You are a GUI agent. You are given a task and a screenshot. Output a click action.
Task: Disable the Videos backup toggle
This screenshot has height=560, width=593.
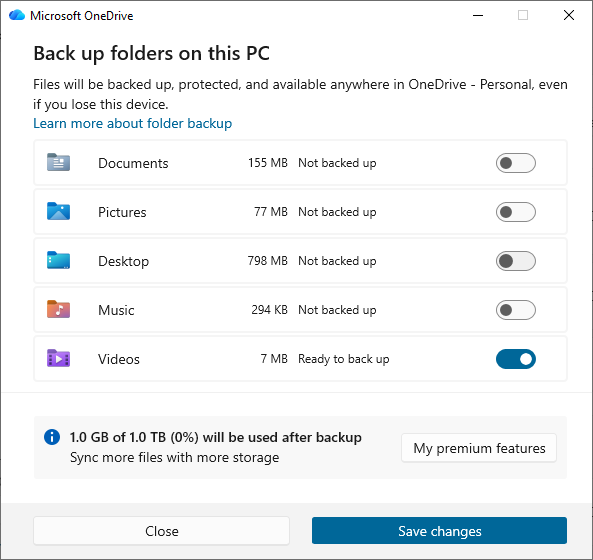click(x=515, y=359)
